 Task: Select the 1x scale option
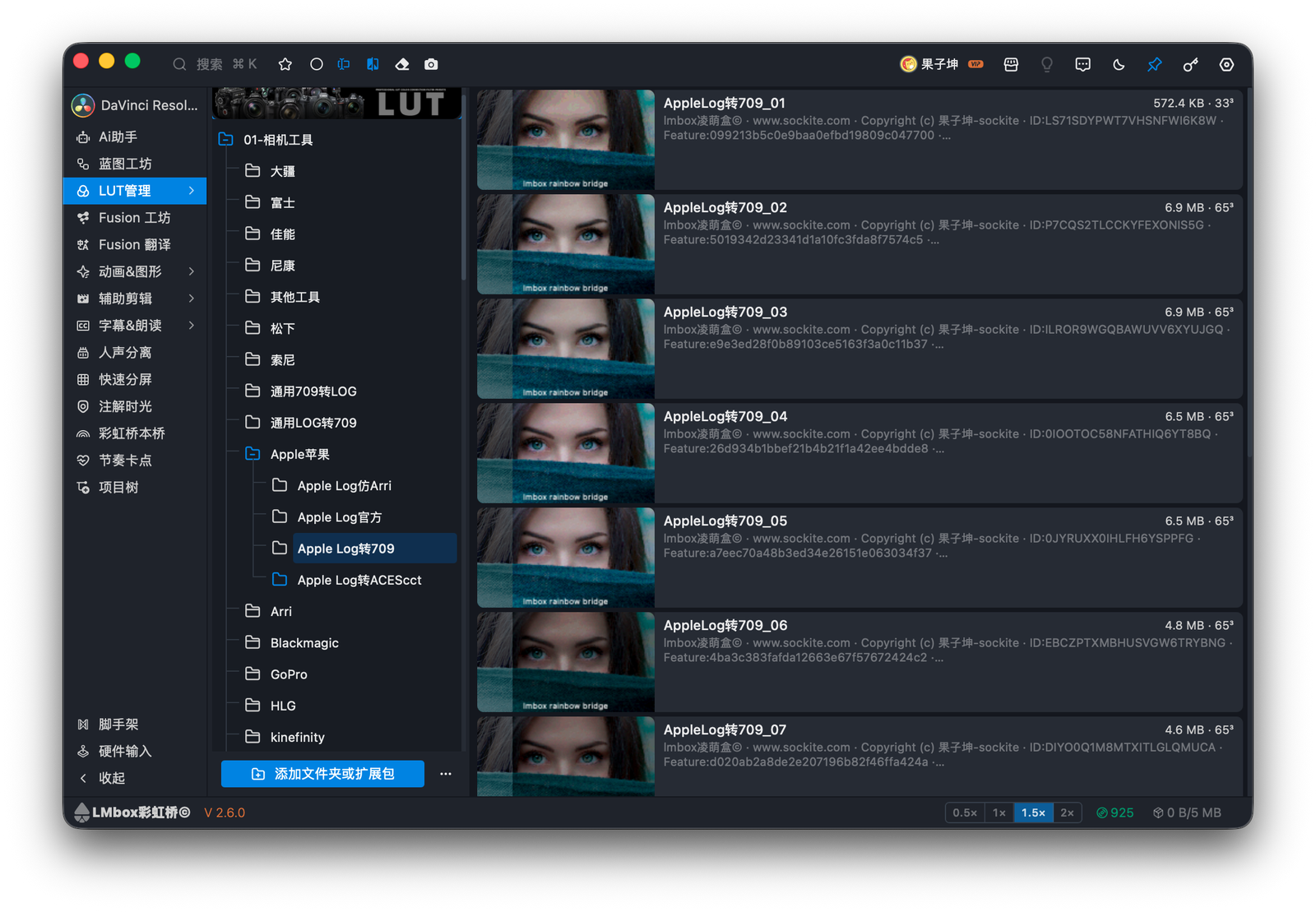999,812
